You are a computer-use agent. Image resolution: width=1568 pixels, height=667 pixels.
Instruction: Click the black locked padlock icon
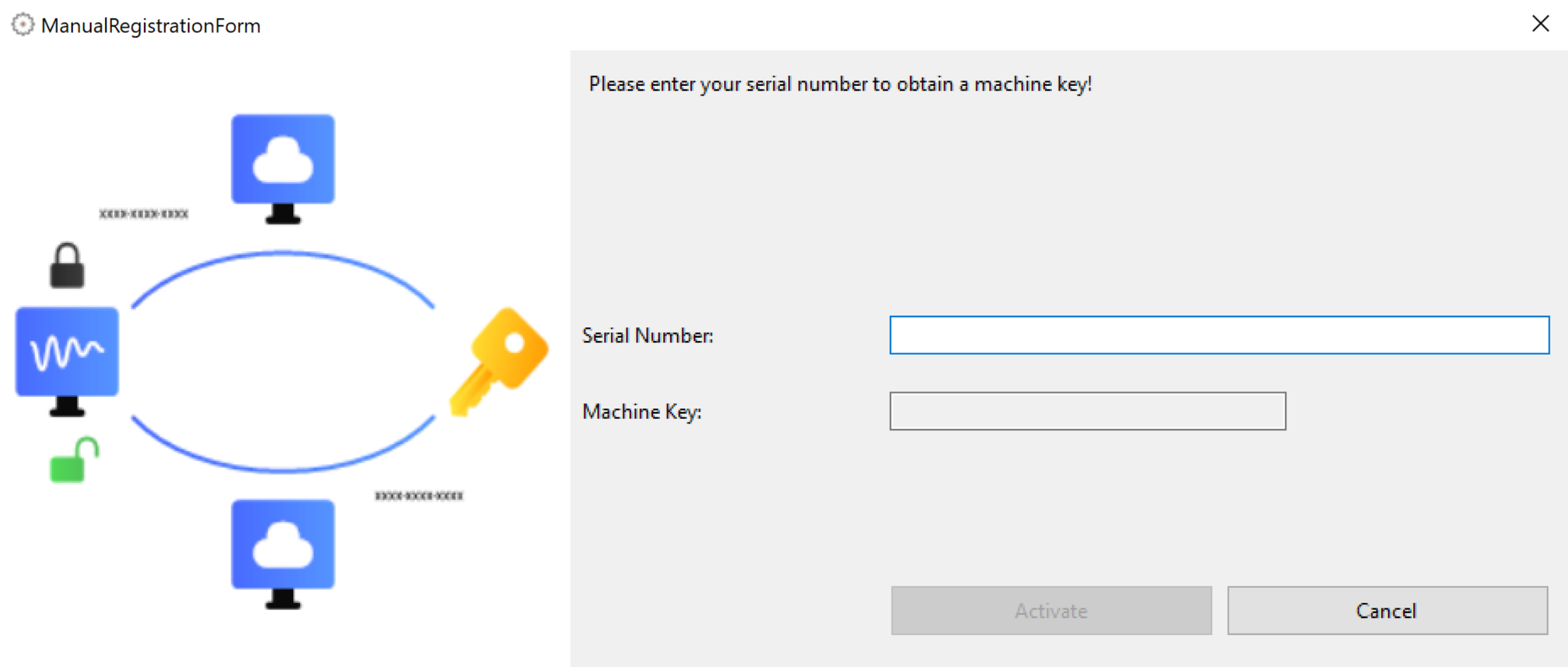click(x=67, y=266)
